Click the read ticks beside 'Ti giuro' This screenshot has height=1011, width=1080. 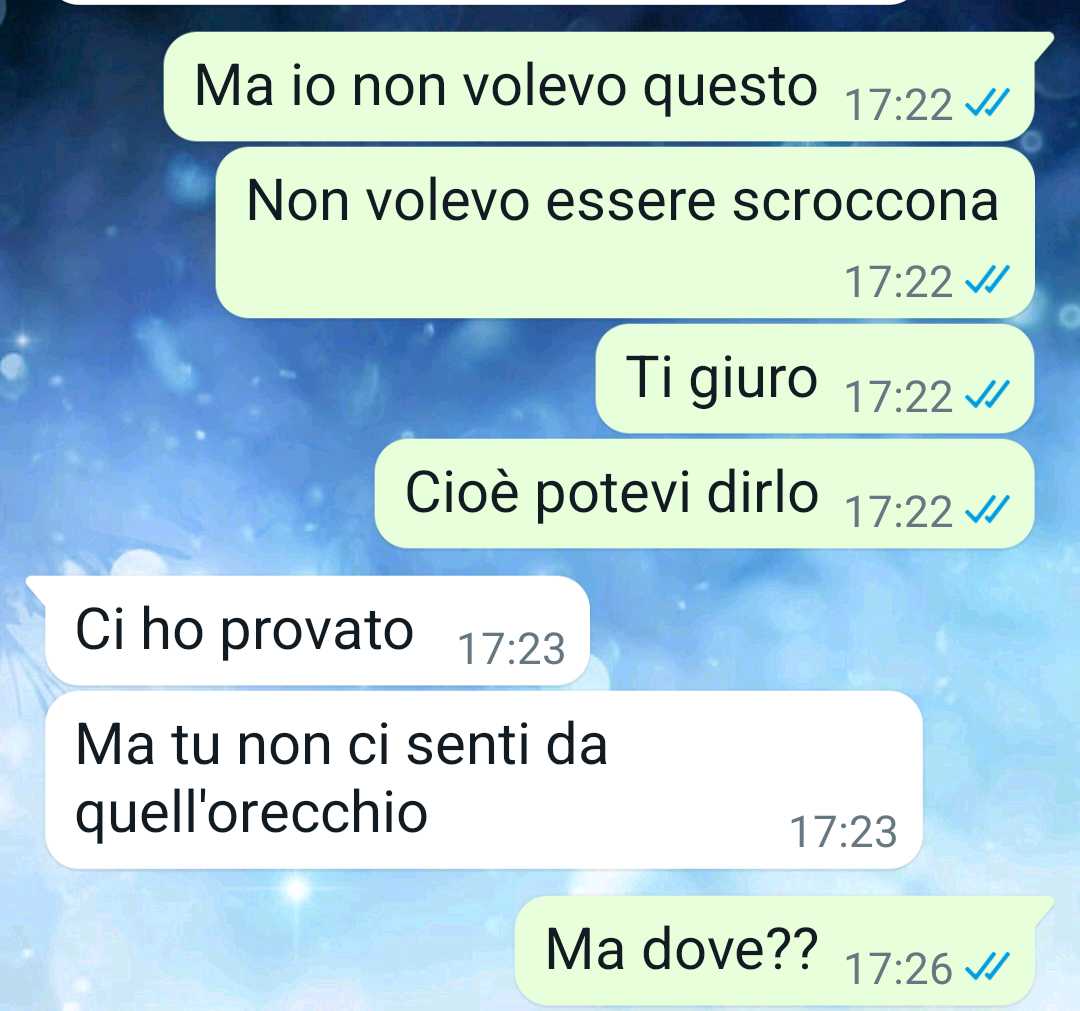987,395
